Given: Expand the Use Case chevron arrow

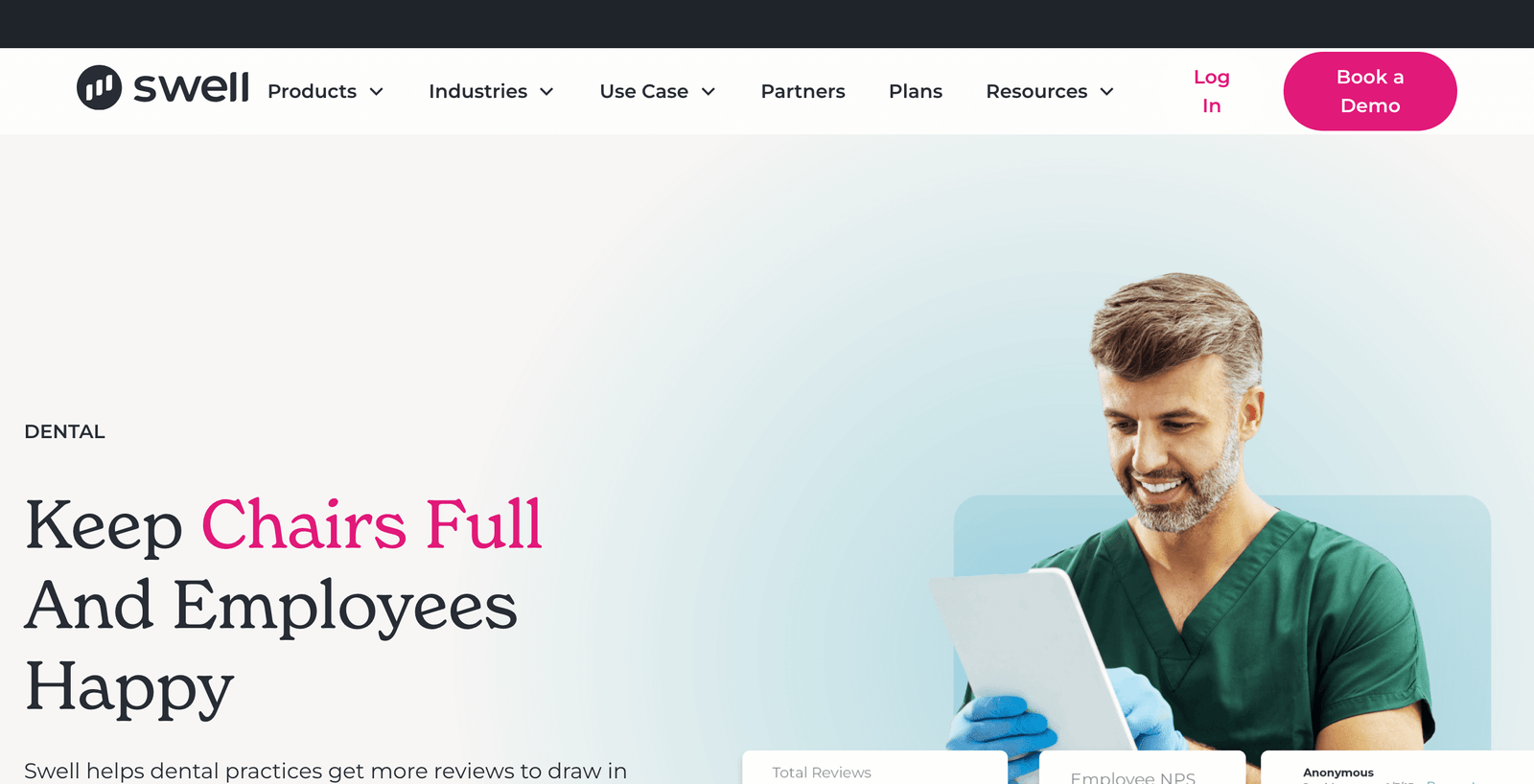Looking at the screenshot, I should tap(709, 92).
